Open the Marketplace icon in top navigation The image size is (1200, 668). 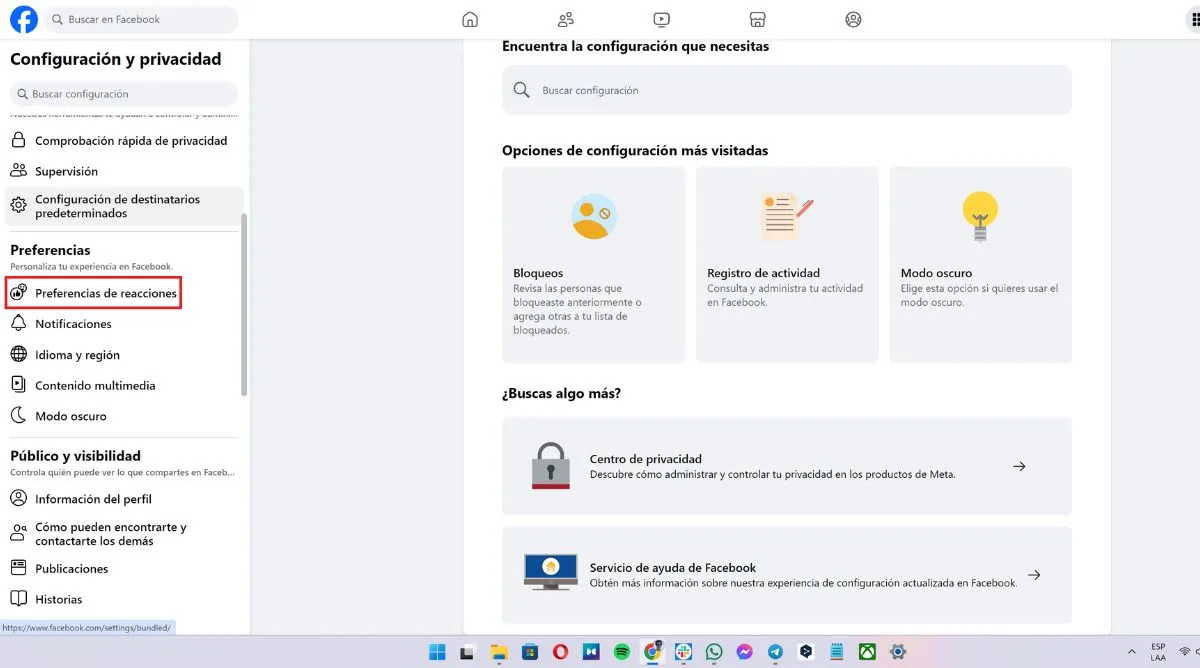point(757,19)
